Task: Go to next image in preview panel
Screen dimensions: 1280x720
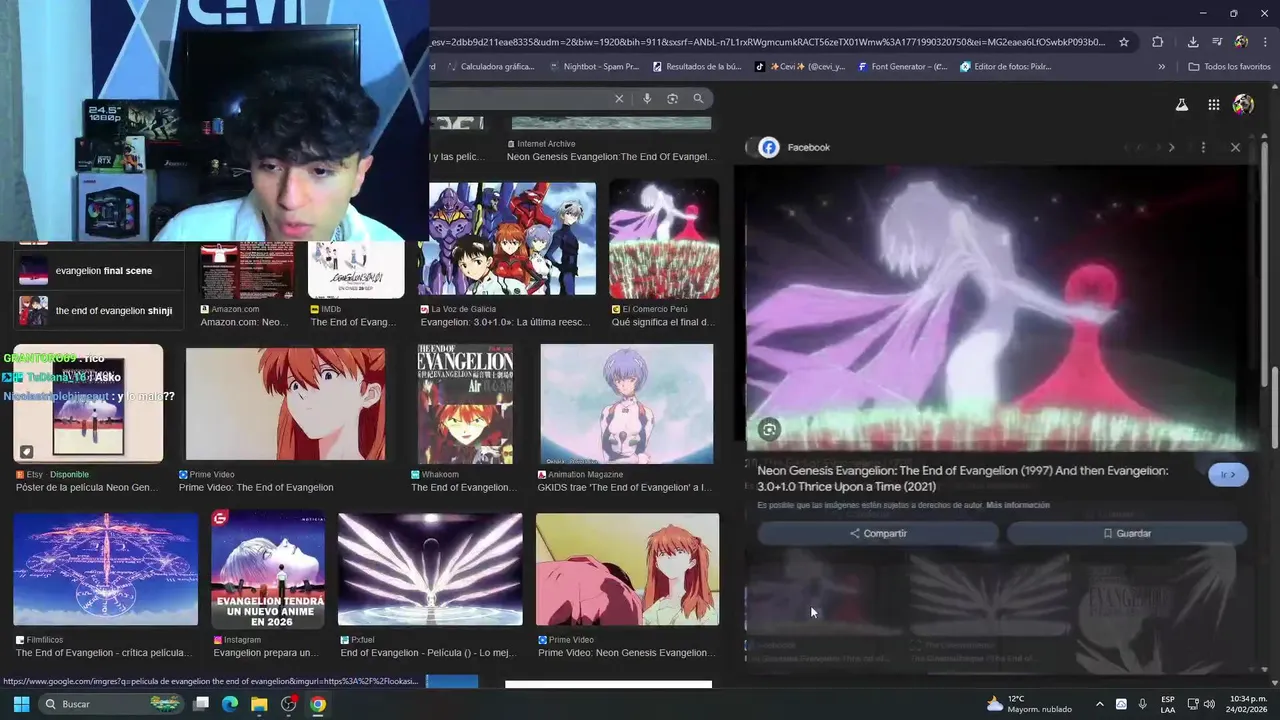Action: pos(1172,147)
